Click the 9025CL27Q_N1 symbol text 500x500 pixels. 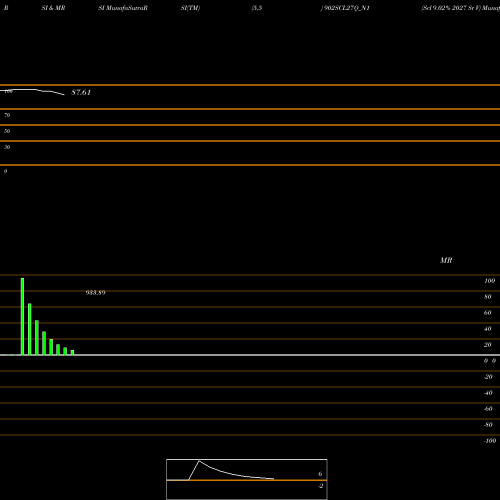coord(346,8)
